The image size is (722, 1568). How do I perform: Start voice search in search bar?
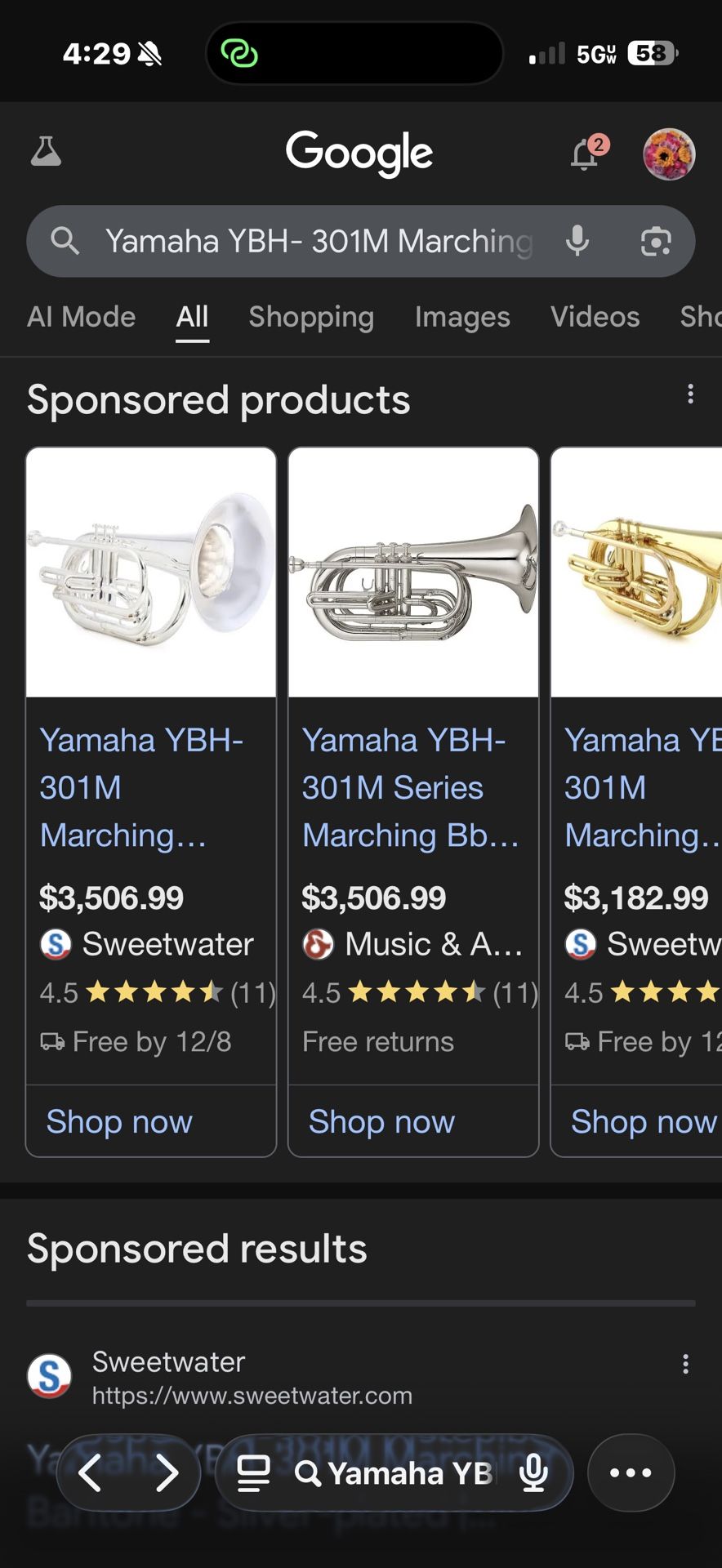[577, 241]
